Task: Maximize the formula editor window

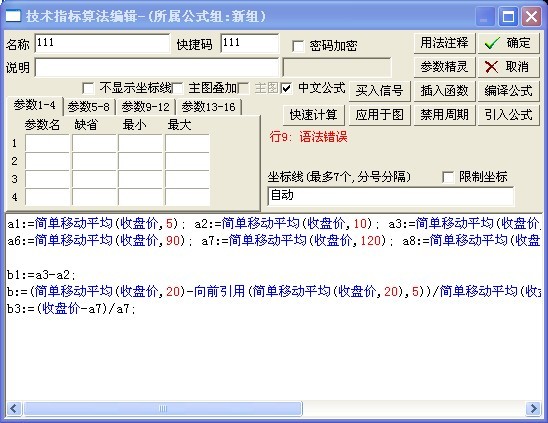Action: point(508,16)
